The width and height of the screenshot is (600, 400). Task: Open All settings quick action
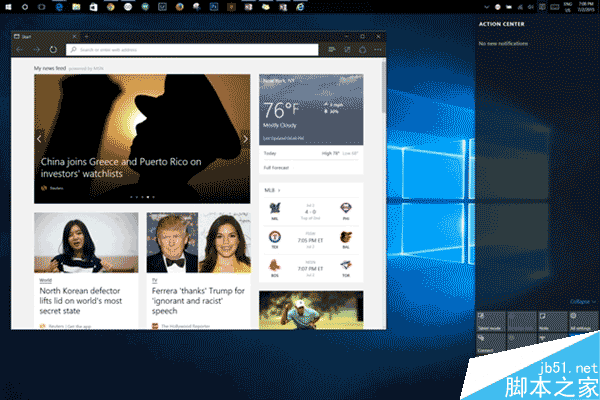[583, 321]
